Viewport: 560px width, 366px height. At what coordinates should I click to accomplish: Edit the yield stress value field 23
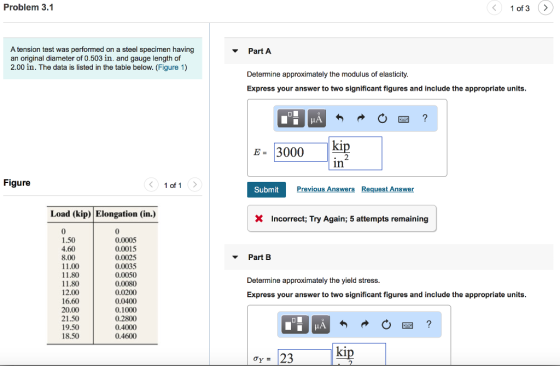tap(305, 357)
